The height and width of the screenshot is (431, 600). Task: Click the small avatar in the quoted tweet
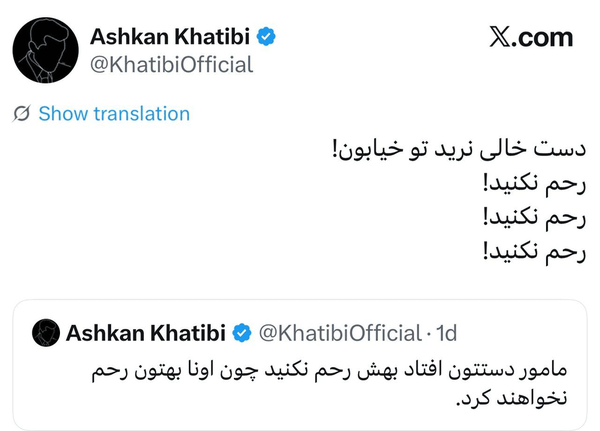pos(44,332)
